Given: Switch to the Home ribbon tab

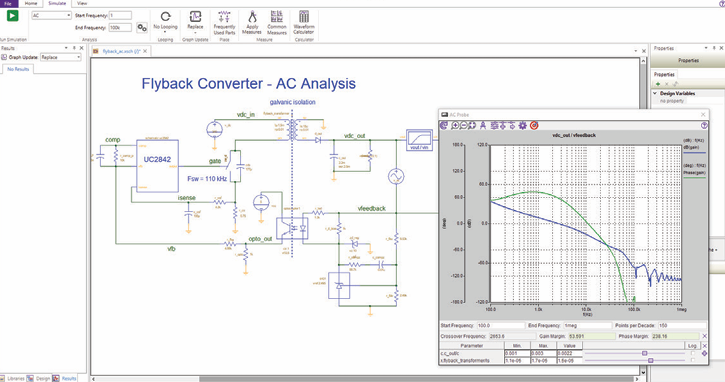Looking at the screenshot, I should pos(31,3).
